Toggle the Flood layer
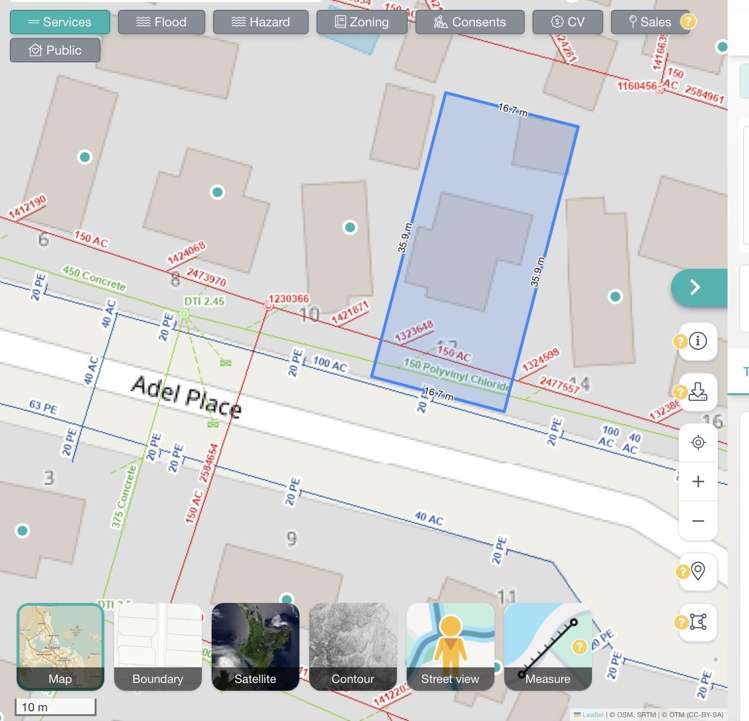 [161, 22]
